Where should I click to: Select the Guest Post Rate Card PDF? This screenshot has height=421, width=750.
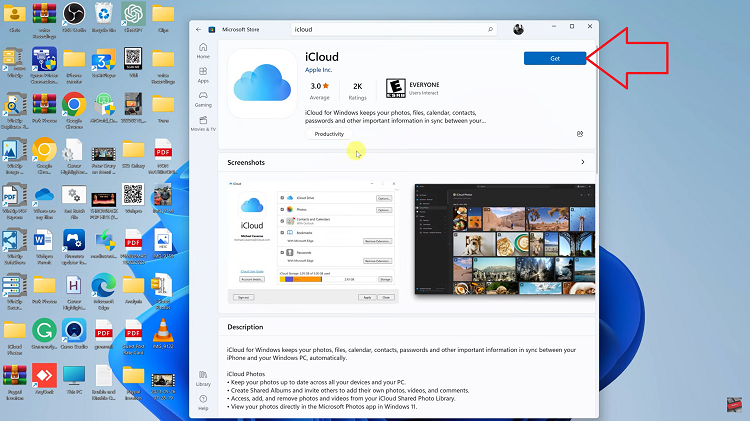click(x=133, y=337)
